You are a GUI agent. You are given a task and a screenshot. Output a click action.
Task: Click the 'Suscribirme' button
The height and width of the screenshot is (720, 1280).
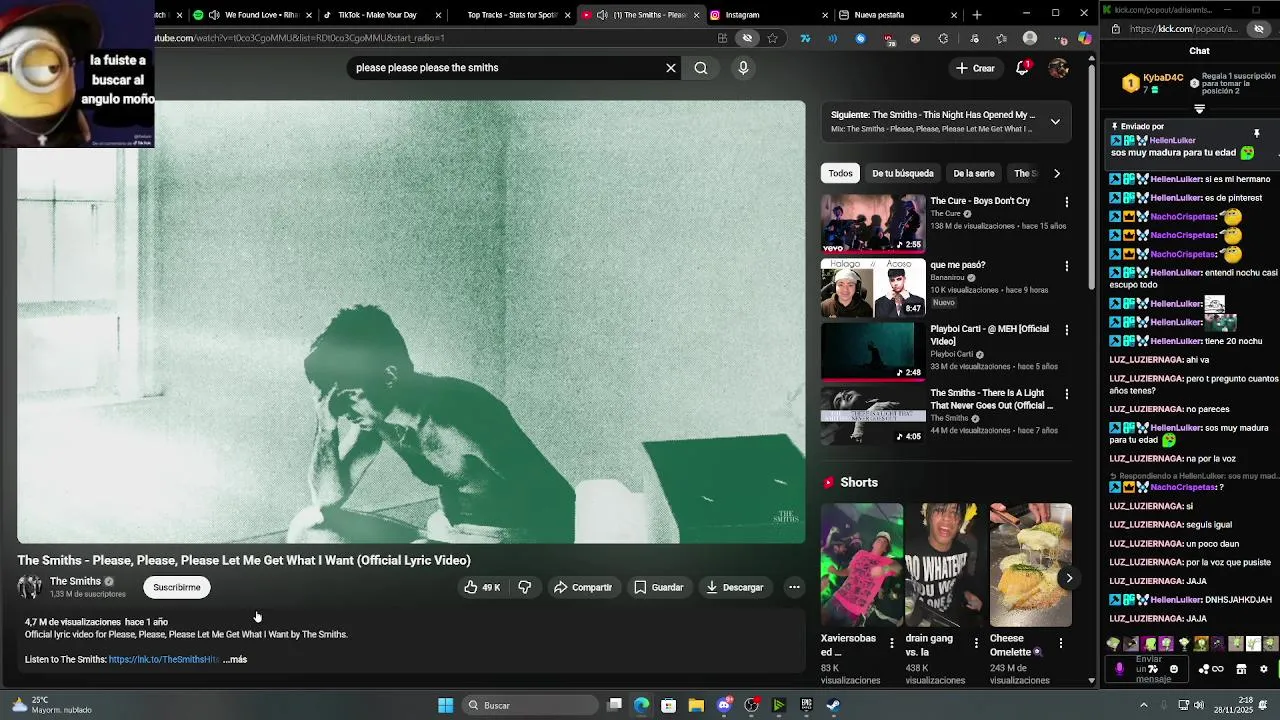[177, 587]
